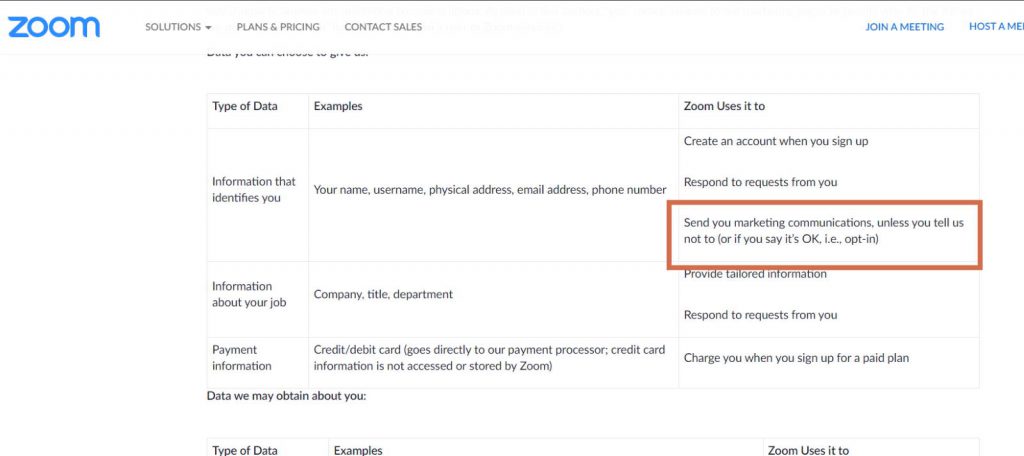1024x456 pixels.
Task: Click the Zoom logo
Action: click(x=54, y=27)
